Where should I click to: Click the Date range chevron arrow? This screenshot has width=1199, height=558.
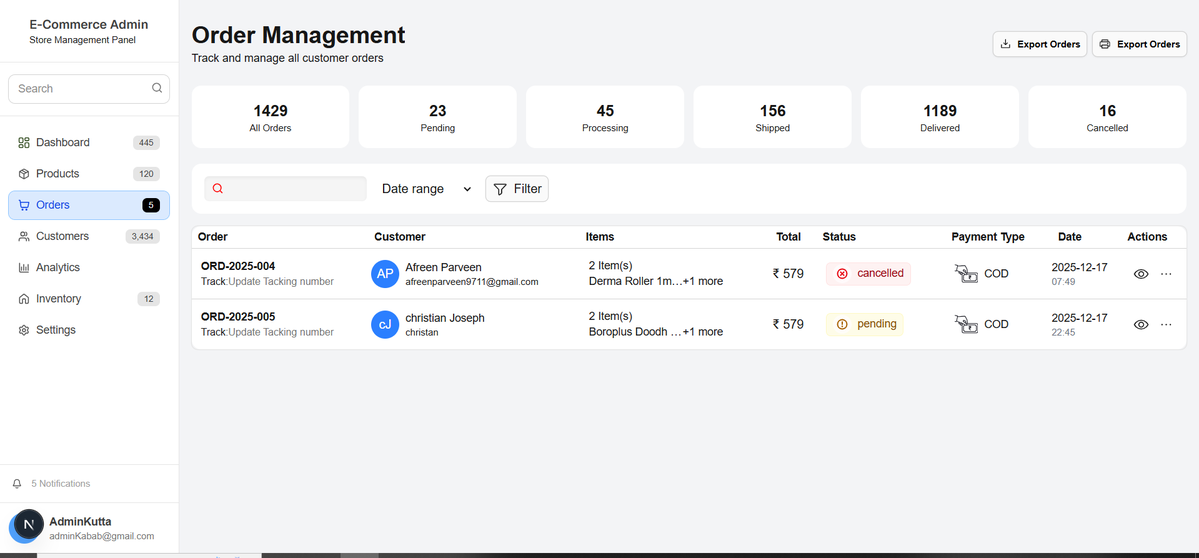coord(467,189)
